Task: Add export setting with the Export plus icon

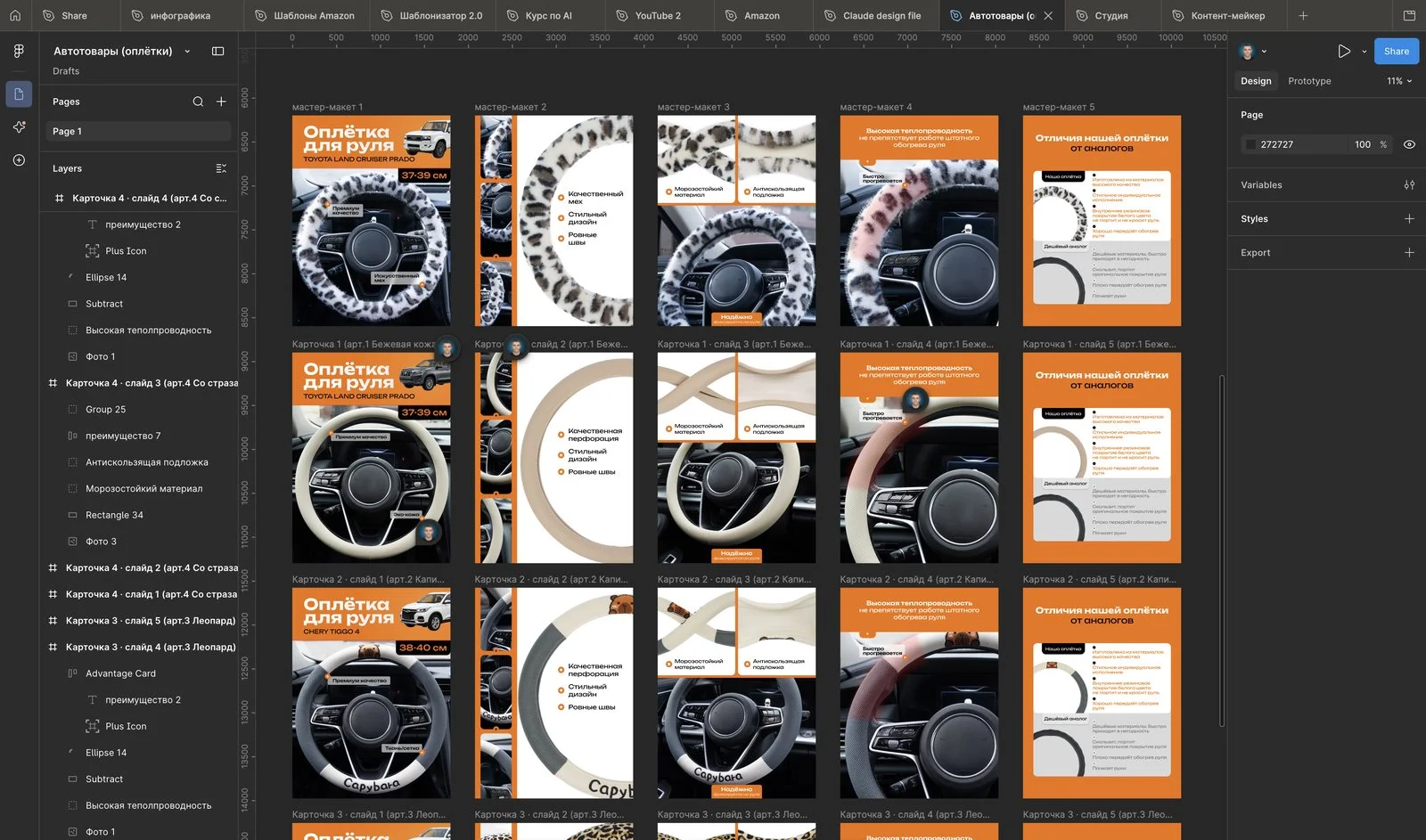Action: (x=1409, y=253)
